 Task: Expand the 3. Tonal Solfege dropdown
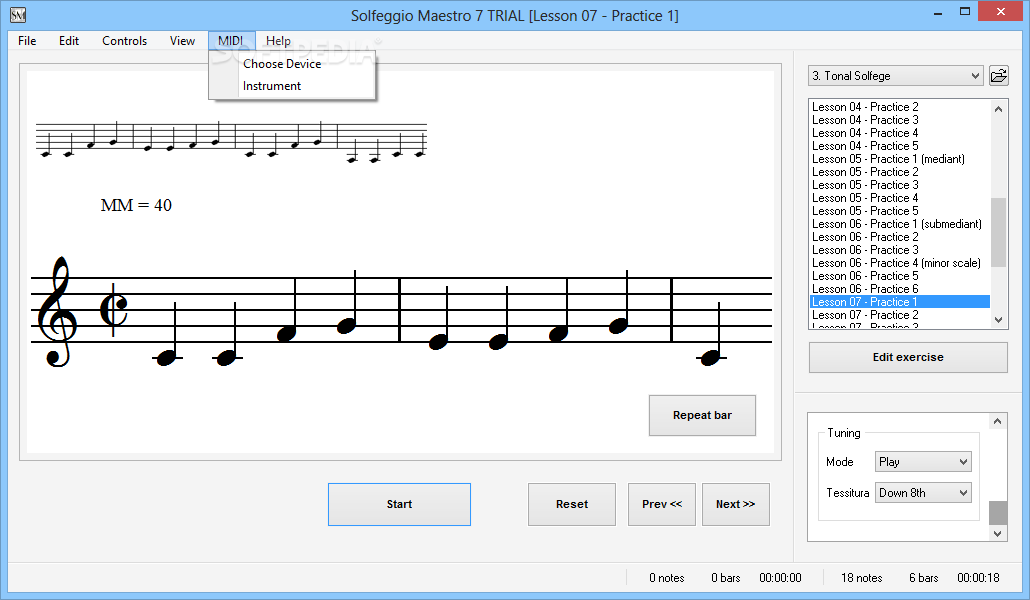click(895, 76)
